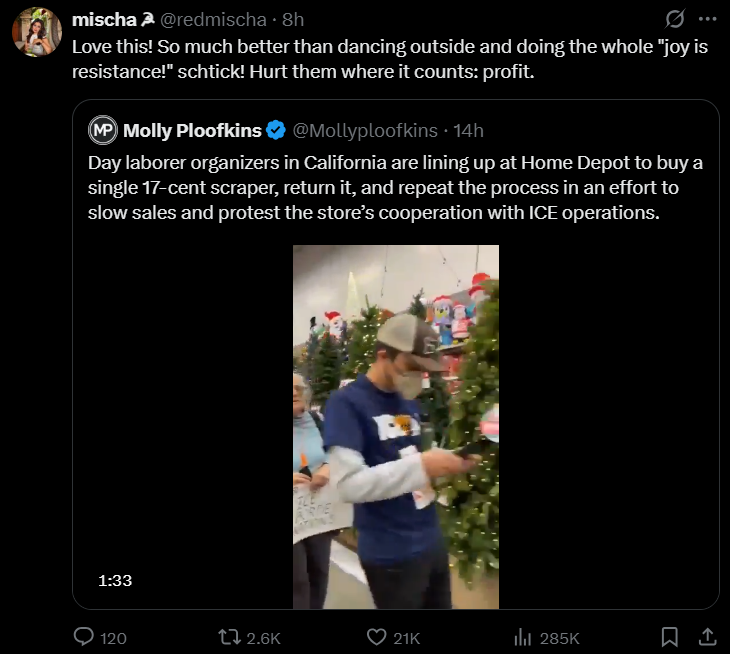Click the Grok circle-slash icon

click(x=675, y=20)
